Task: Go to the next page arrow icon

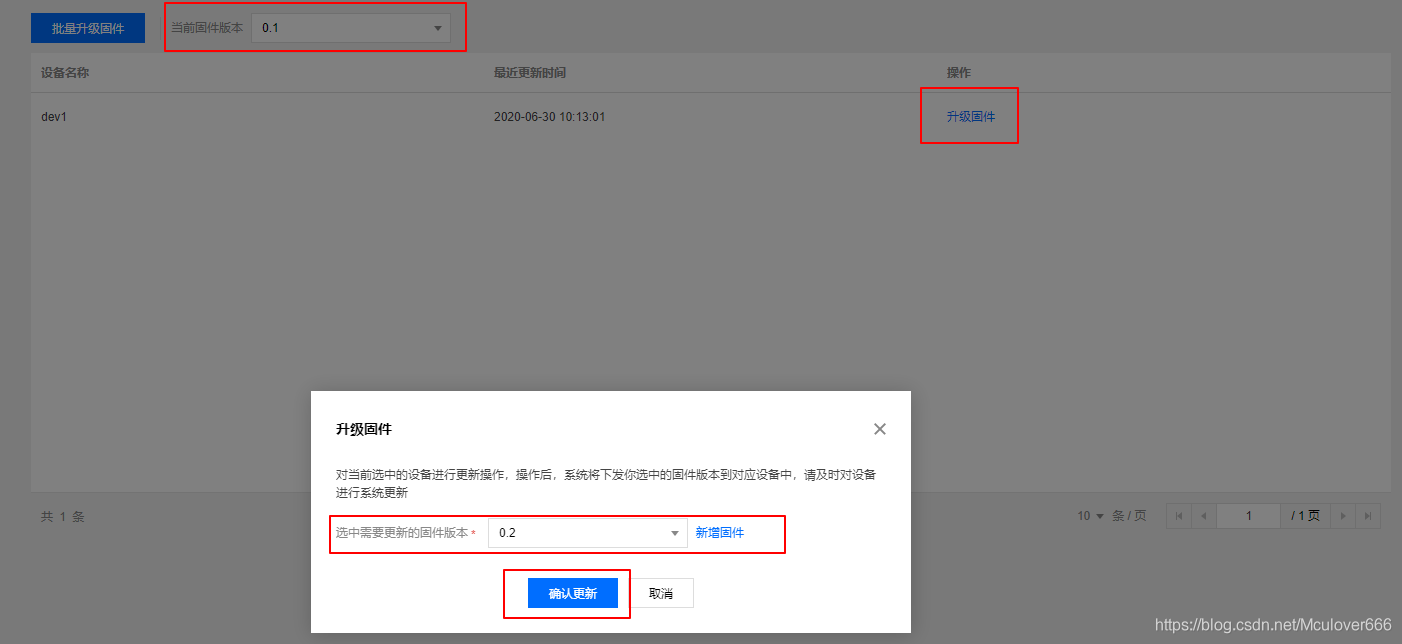Action: [1344, 515]
